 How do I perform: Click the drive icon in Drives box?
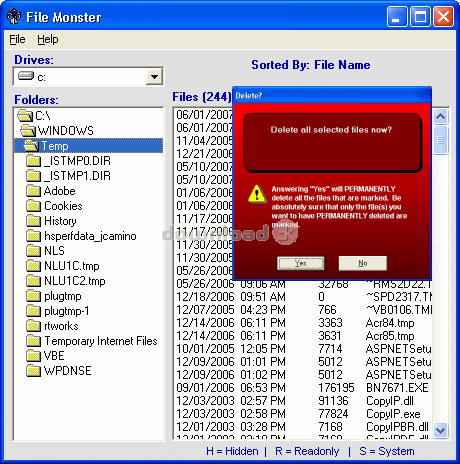[26, 76]
